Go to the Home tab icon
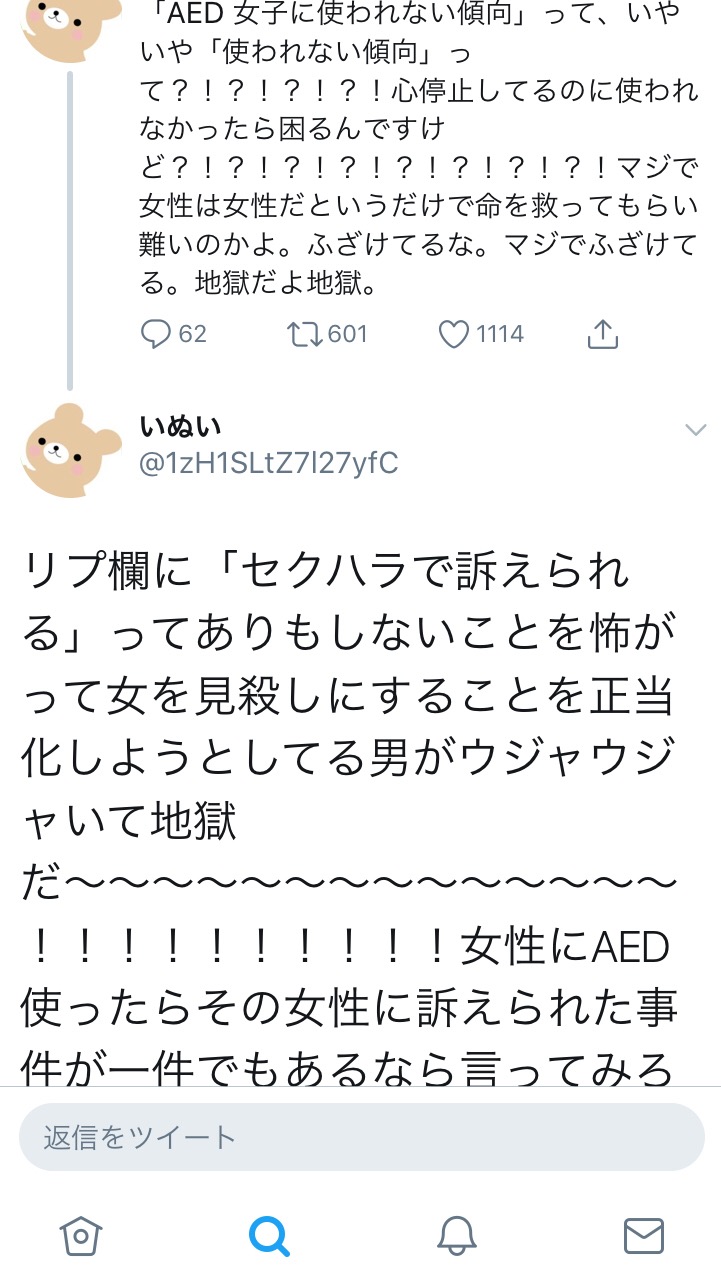Screen dimensions: 721x1283 [x=80, y=1236]
